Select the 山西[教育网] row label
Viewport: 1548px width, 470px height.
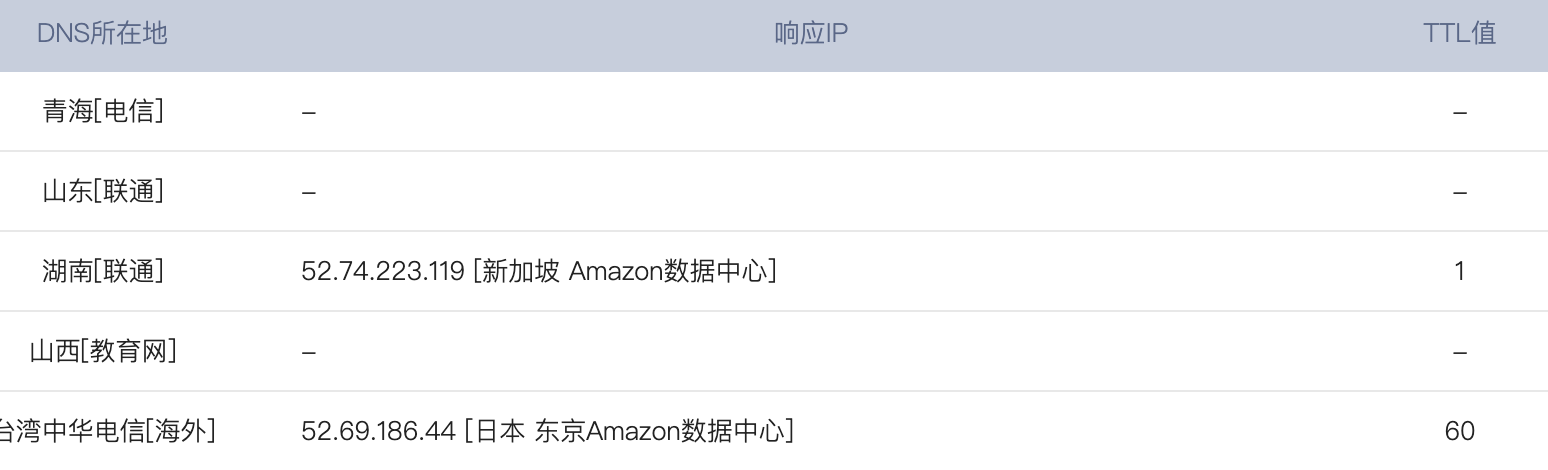(x=103, y=351)
